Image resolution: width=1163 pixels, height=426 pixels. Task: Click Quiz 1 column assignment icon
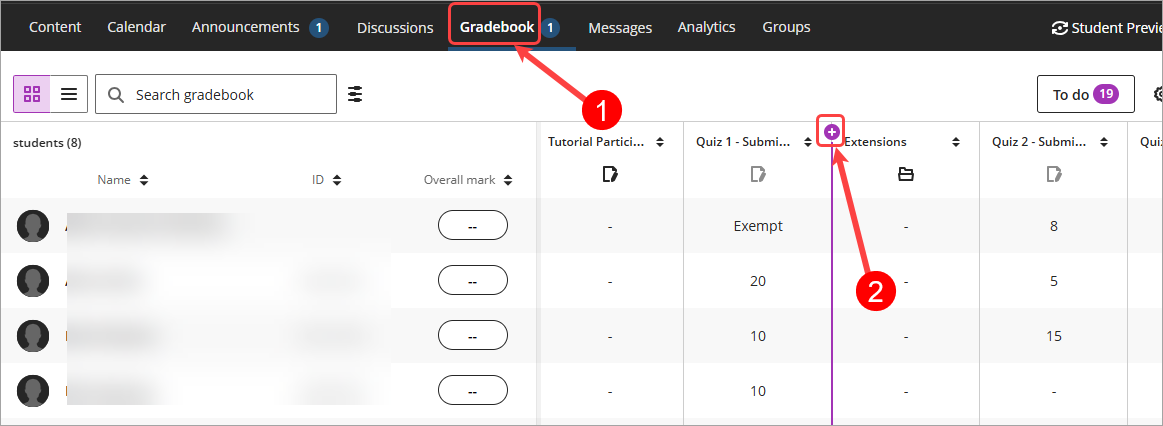coord(757,174)
